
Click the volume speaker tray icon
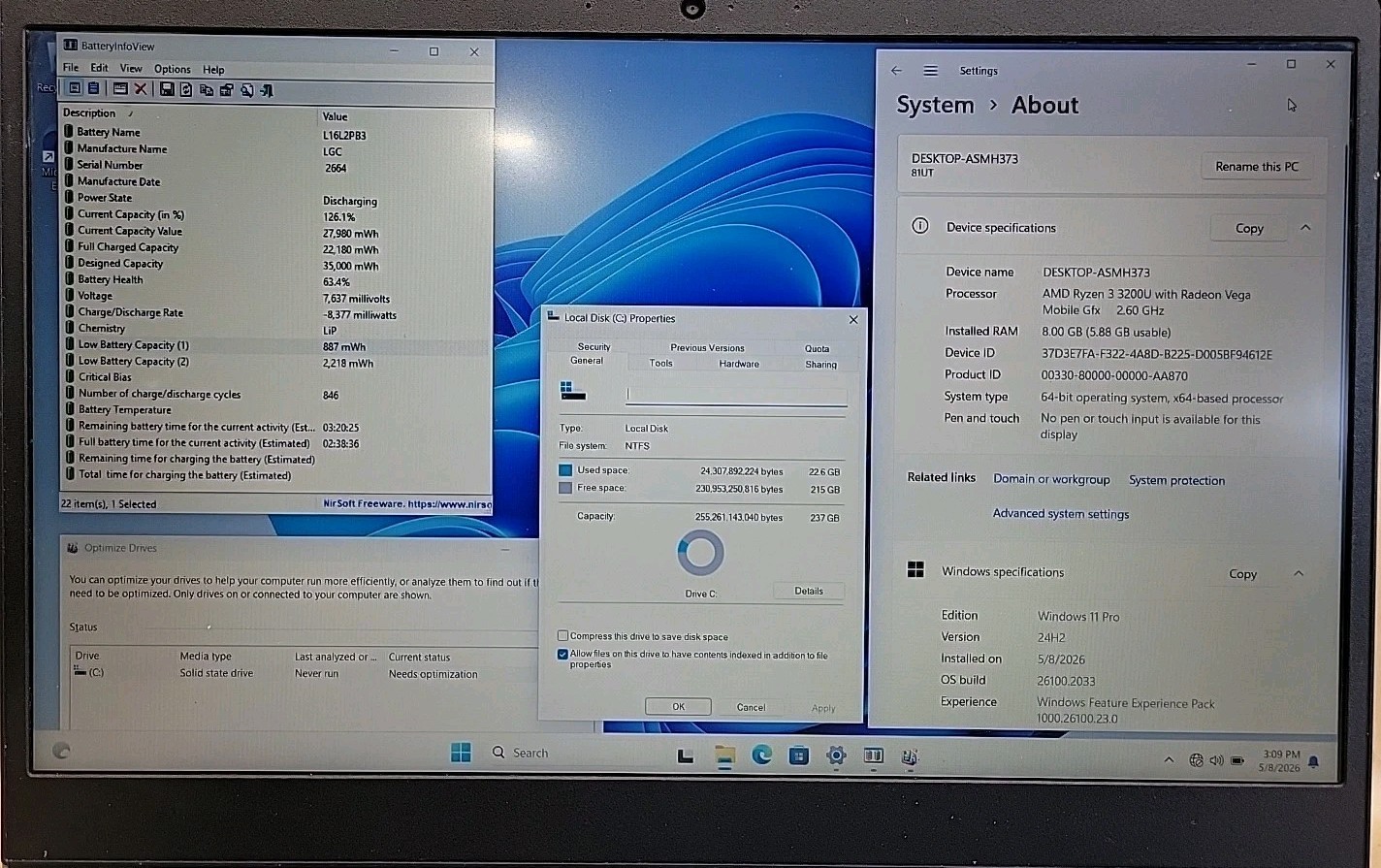(x=1216, y=760)
